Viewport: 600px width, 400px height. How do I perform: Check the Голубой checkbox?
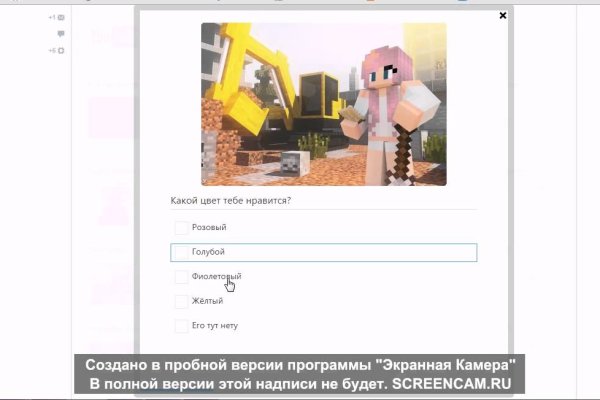pyautogui.click(x=181, y=252)
